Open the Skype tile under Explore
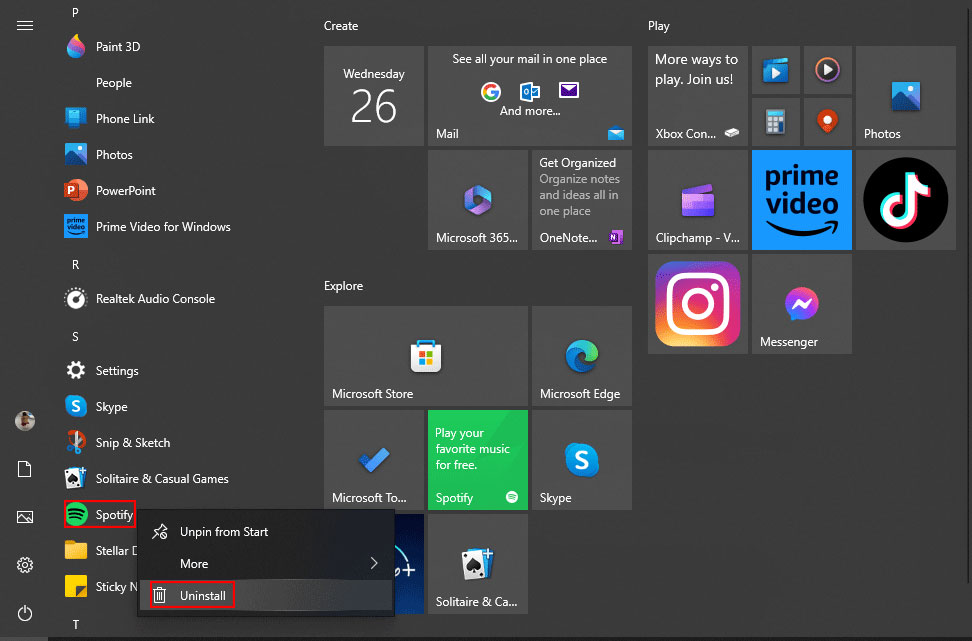The width and height of the screenshot is (972, 641). (581, 459)
